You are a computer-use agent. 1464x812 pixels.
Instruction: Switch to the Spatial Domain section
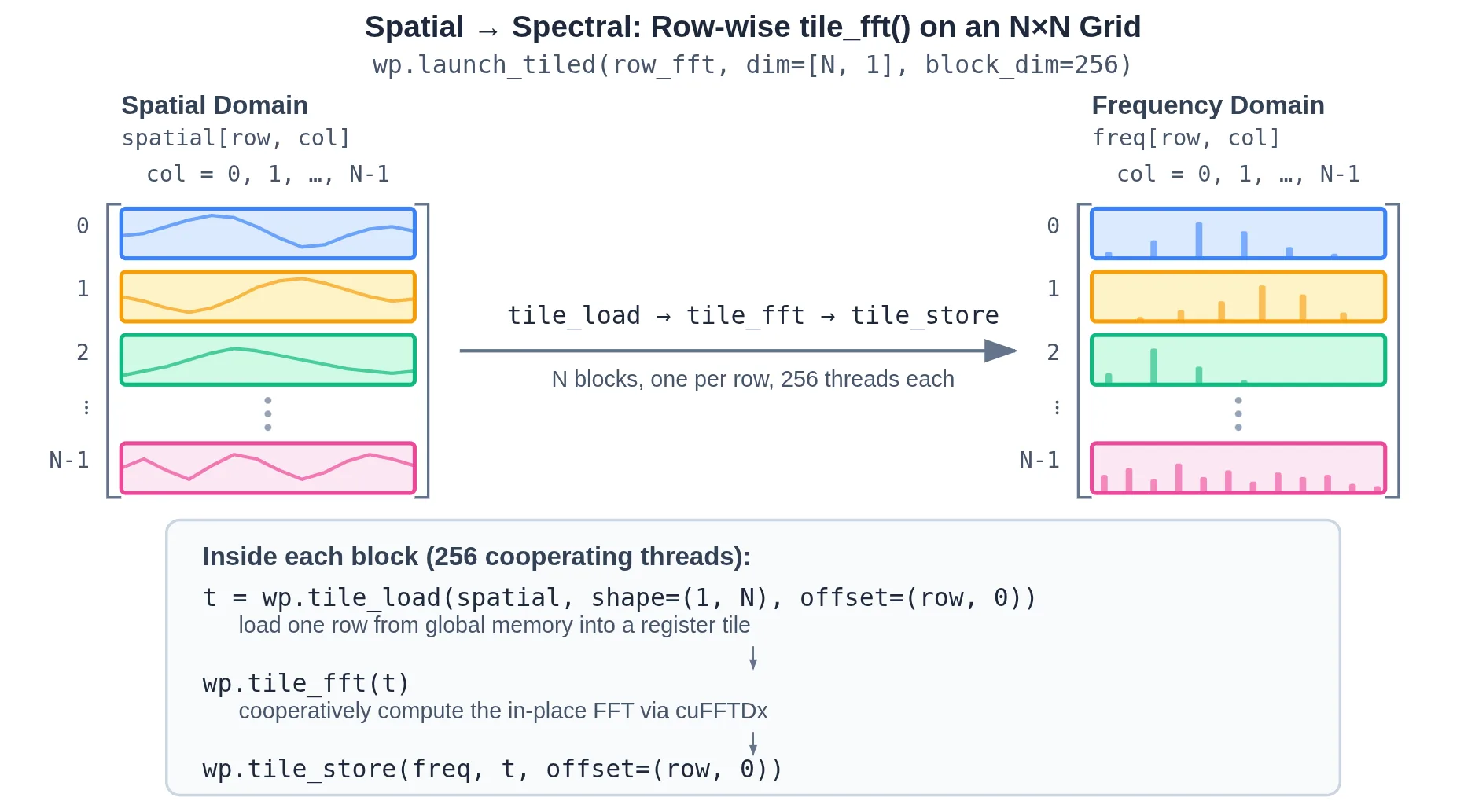(214, 105)
